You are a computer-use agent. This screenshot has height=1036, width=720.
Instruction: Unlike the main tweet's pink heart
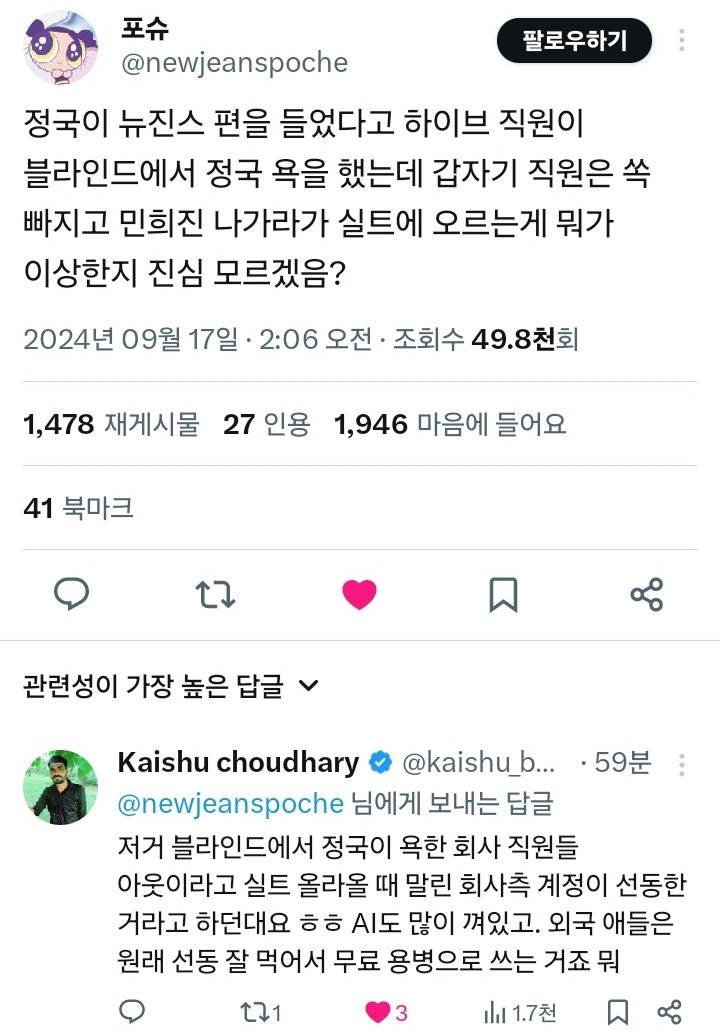pyautogui.click(x=359, y=595)
